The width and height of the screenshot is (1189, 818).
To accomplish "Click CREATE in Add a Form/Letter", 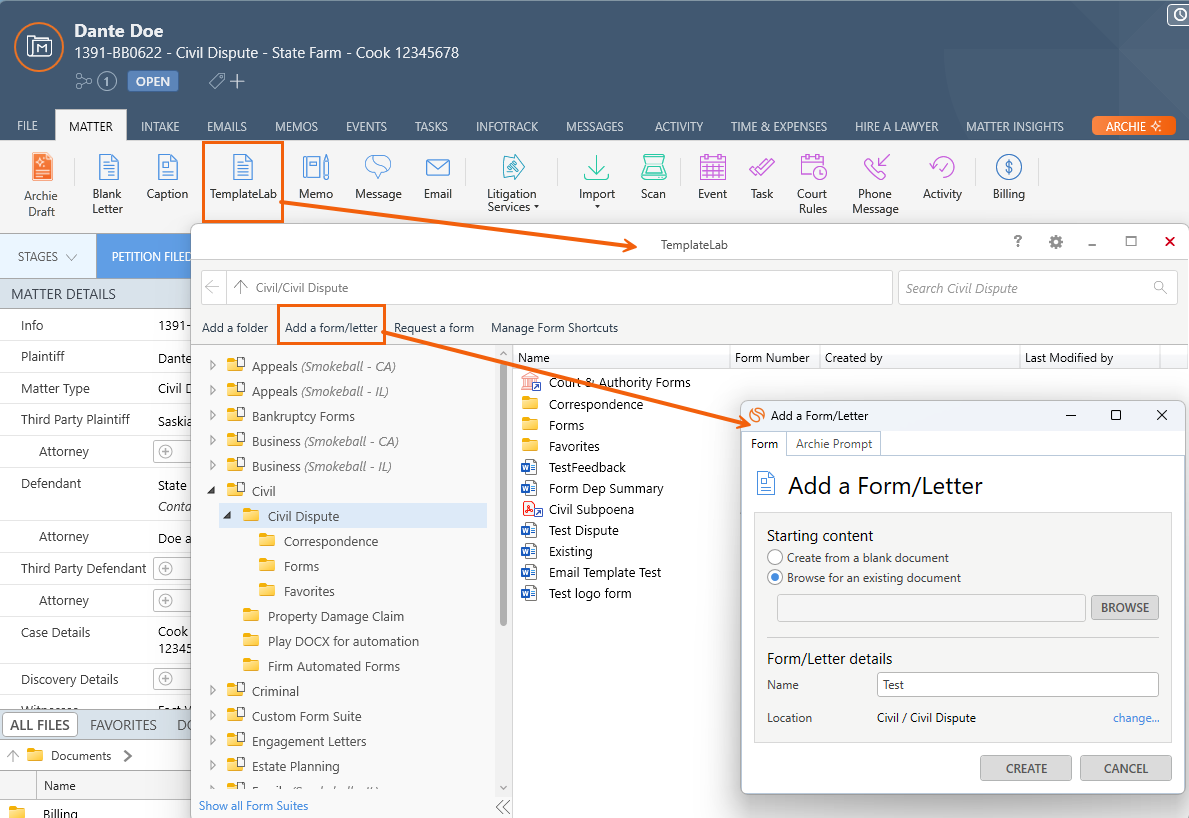I will [x=1026, y=768].
